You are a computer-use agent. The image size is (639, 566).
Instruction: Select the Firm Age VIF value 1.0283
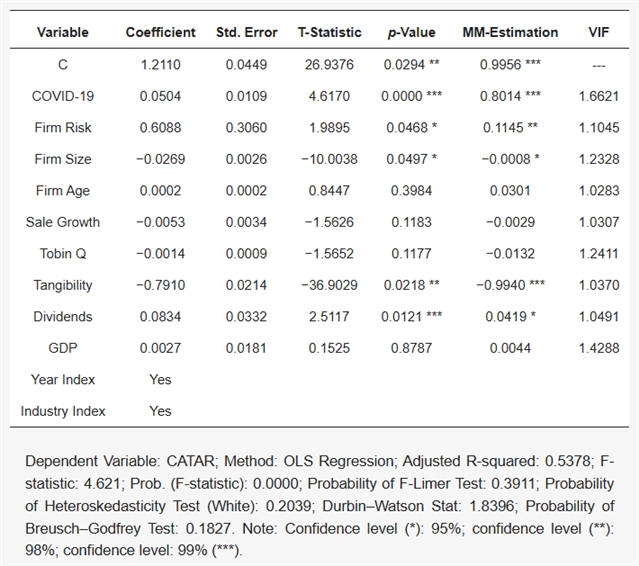(600, 191)
